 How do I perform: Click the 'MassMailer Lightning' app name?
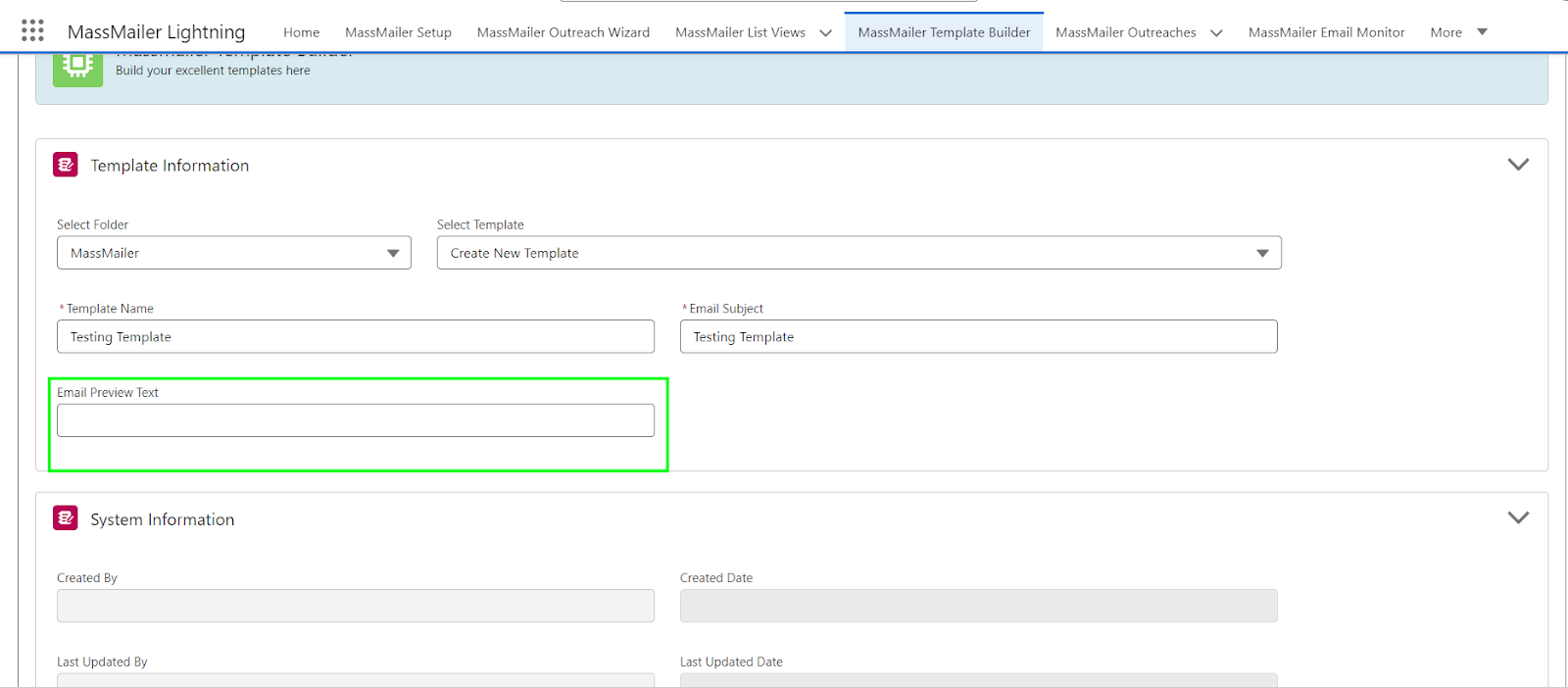coord(157,32)
